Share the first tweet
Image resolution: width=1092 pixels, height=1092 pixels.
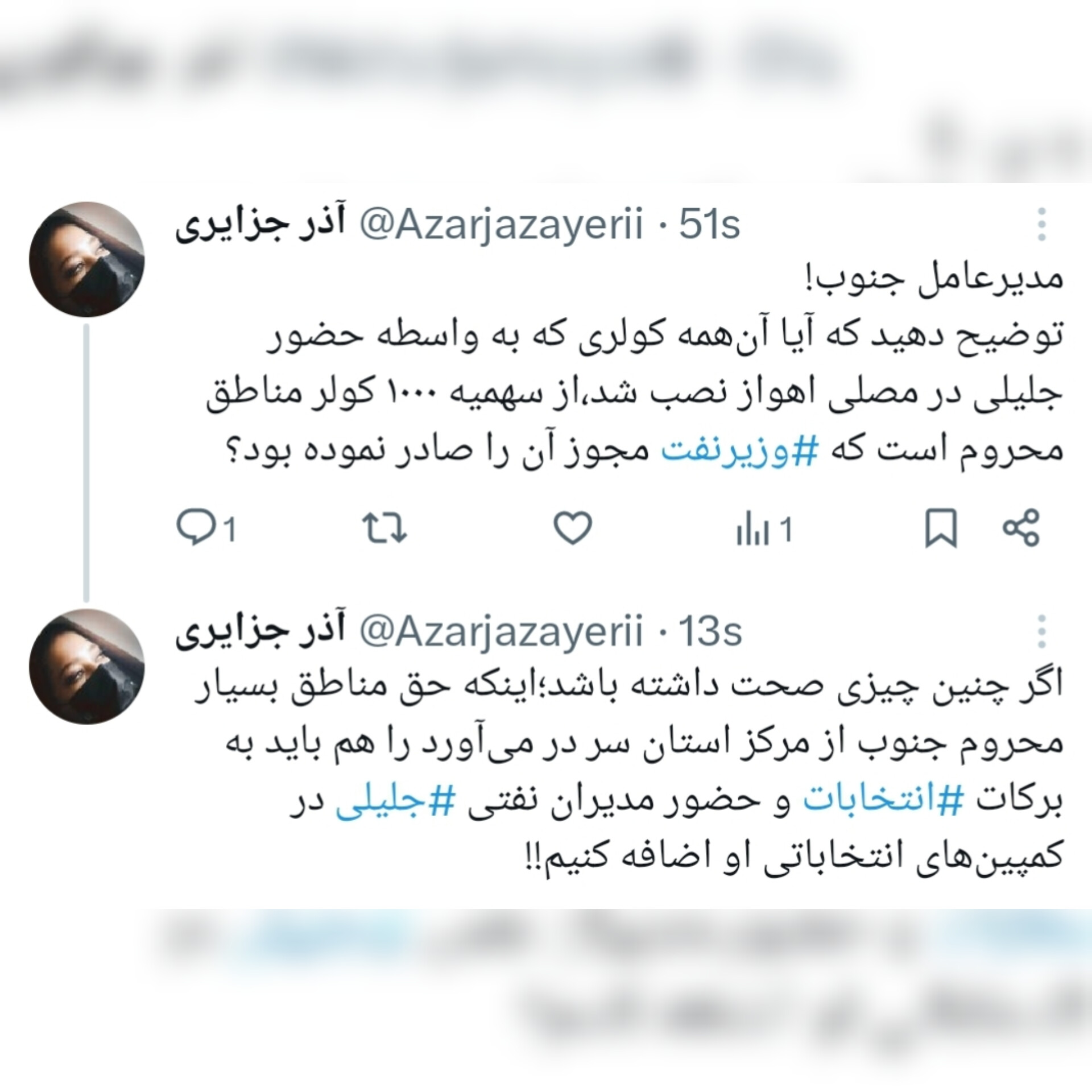click(x=1021, y=528)
